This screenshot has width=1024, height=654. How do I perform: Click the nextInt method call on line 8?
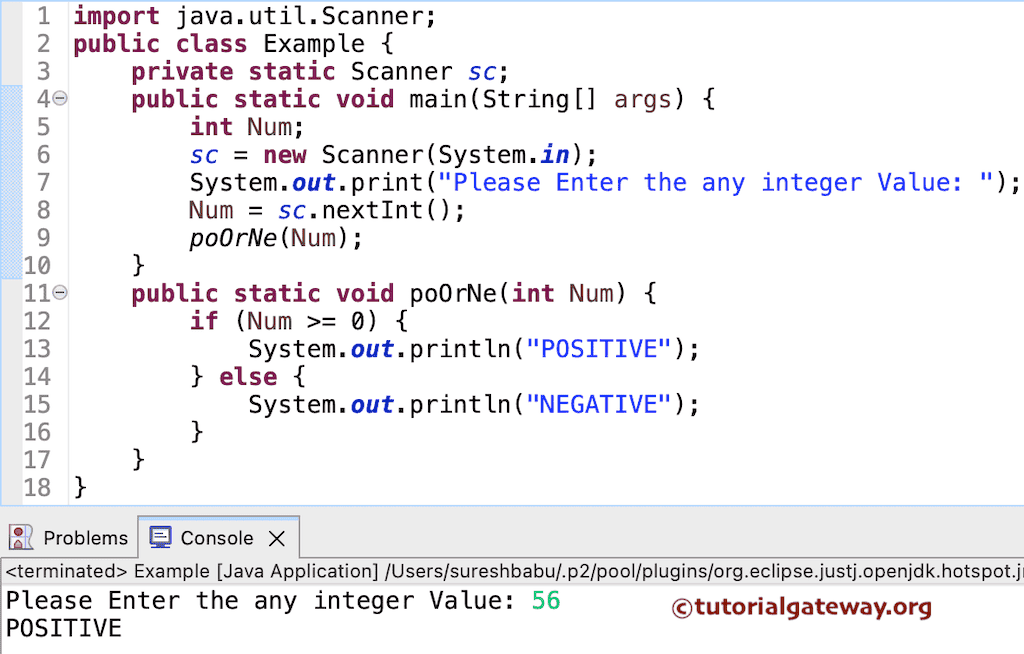(370, 210)
